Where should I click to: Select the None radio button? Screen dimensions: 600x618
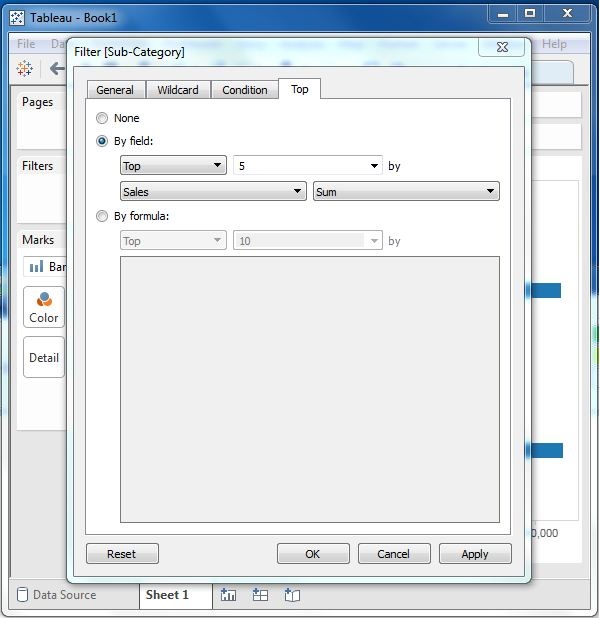click(x=102, y=118)
